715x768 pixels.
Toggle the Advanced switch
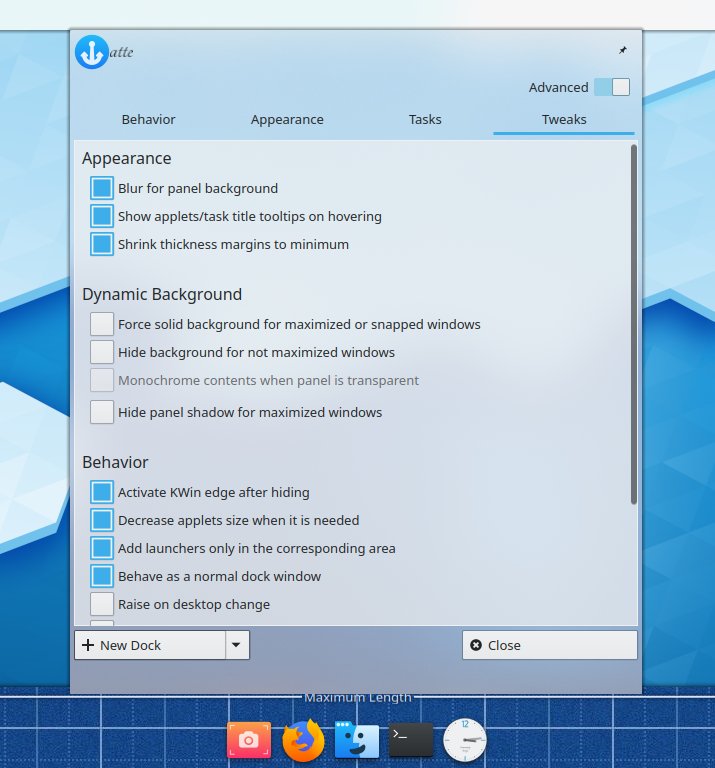612,87
